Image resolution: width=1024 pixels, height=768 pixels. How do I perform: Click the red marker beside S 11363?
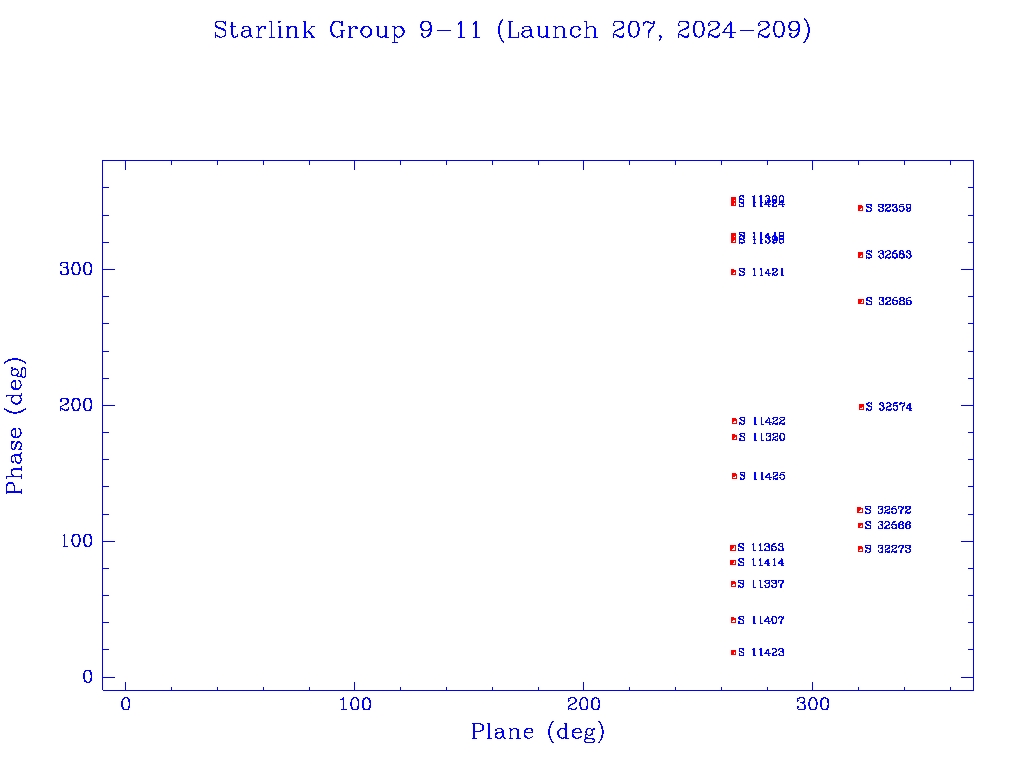point(733,548)
